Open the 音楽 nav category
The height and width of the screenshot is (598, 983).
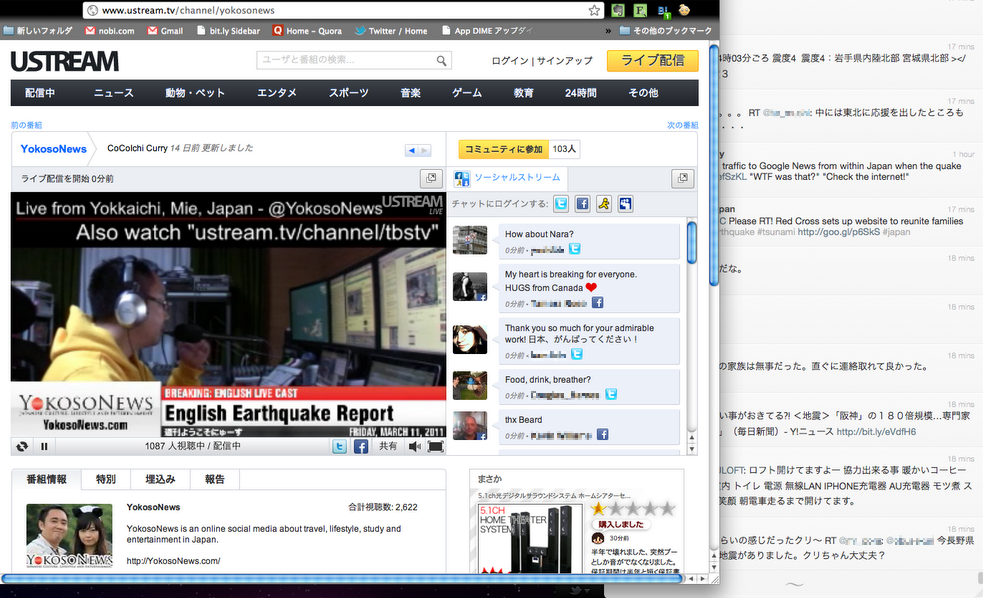411,93
